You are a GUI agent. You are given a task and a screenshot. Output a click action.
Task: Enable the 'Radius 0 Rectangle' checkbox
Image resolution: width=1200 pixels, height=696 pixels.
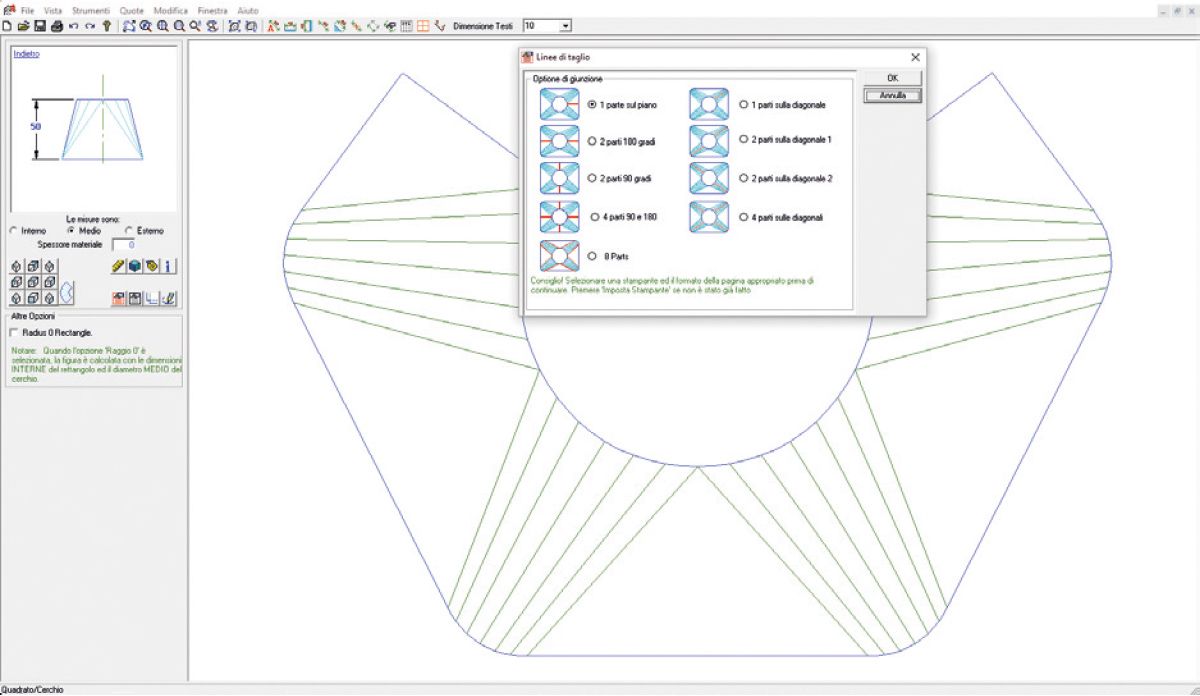click(x=14, y=332)
